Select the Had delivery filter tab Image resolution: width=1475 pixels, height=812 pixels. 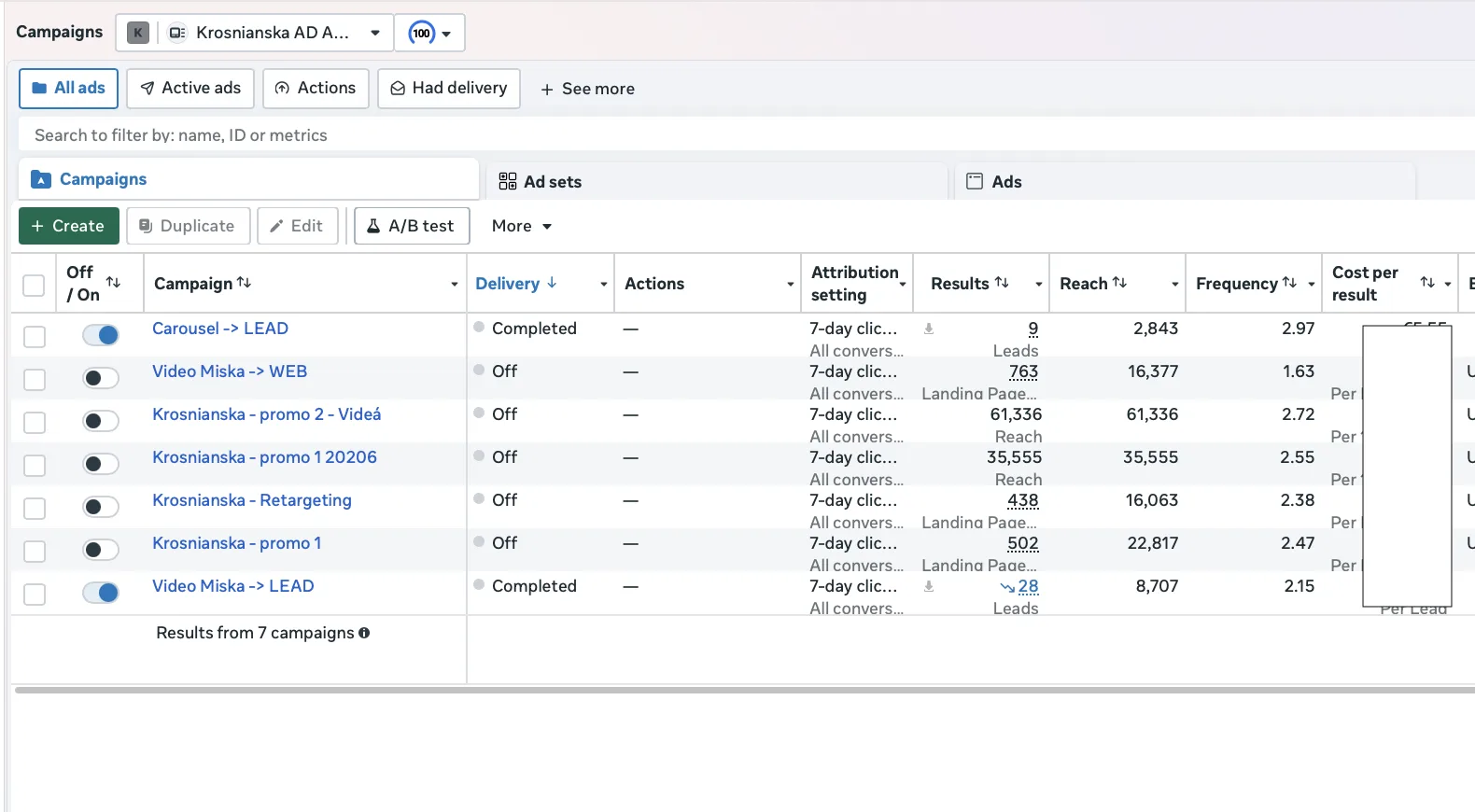449,89
